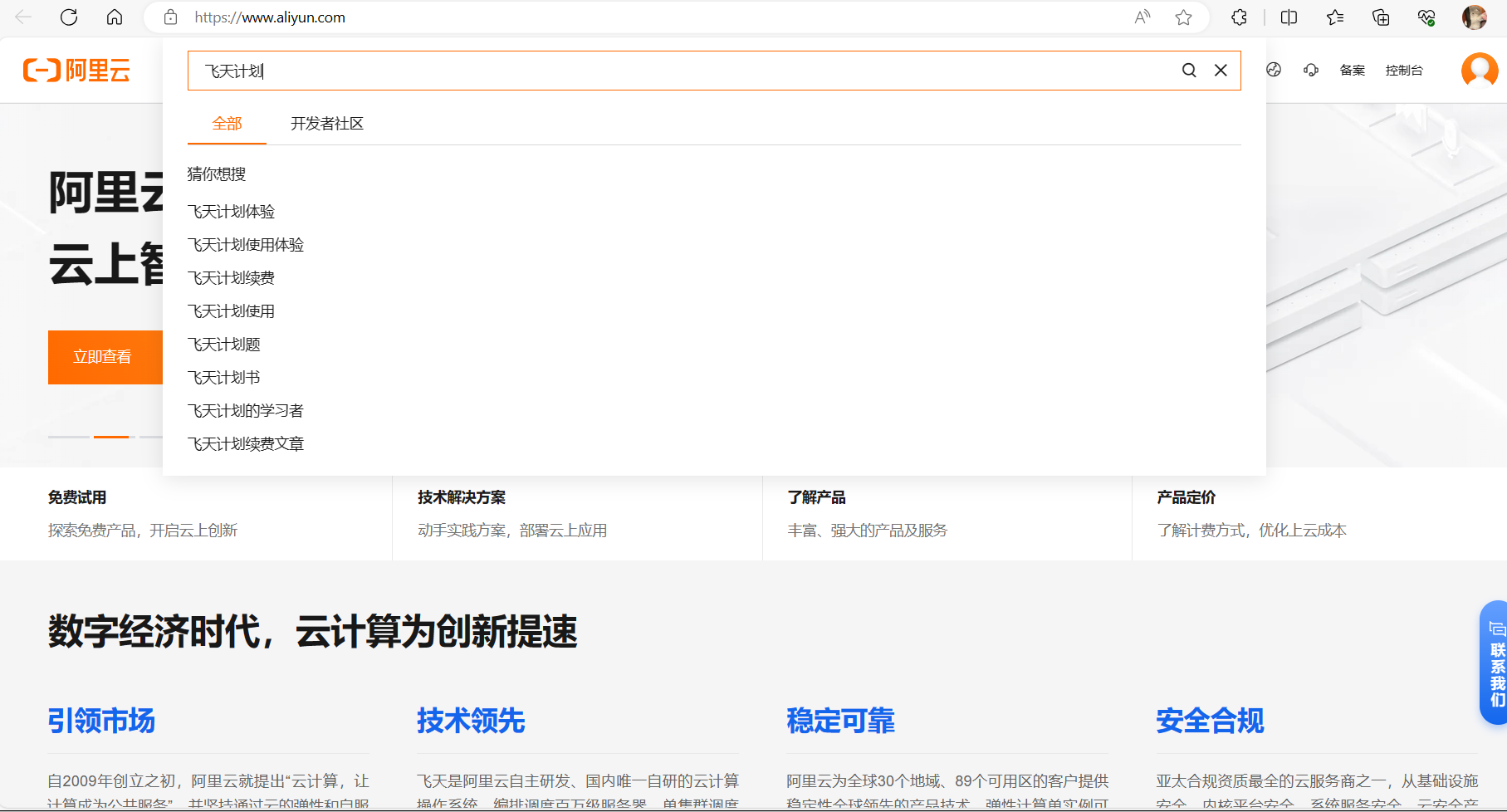1507x812 pixels.
Task: Click the browser back arrow
Action: pyautogui.click(x=23, y=17)
